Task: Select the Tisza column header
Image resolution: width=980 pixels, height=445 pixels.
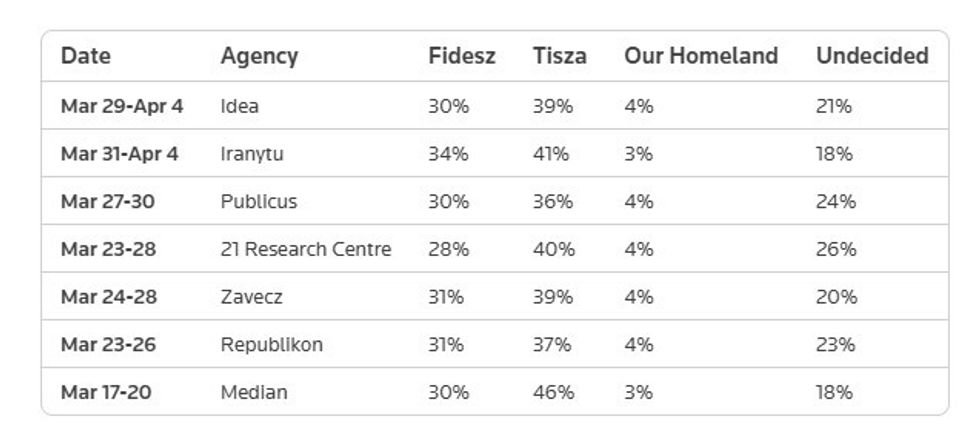Action: click(x=559, y=56)
